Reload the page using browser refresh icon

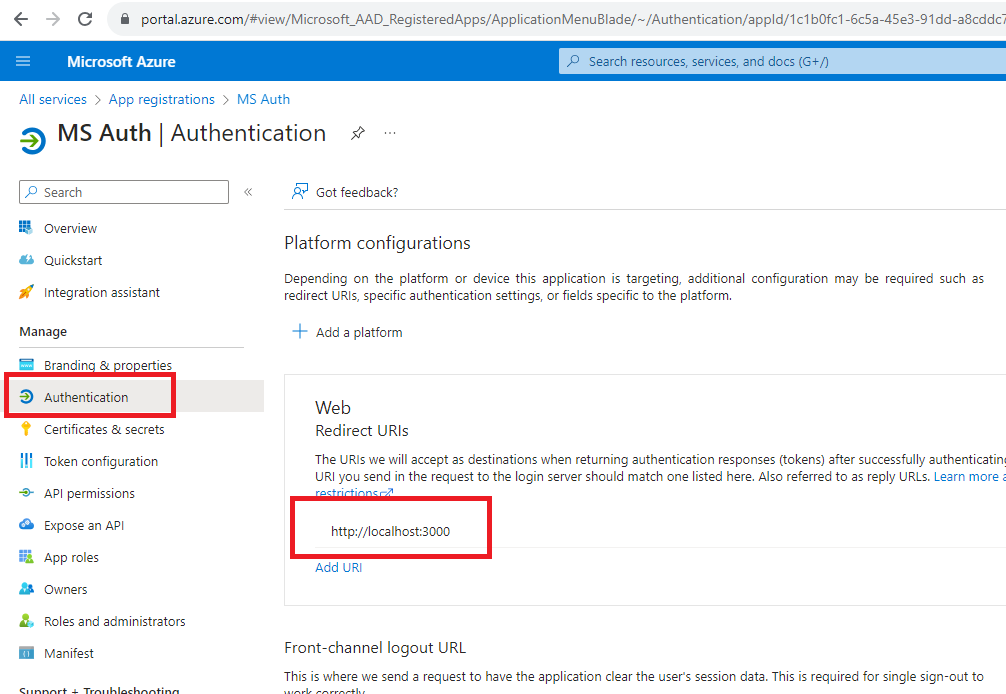tap(85, 19)
